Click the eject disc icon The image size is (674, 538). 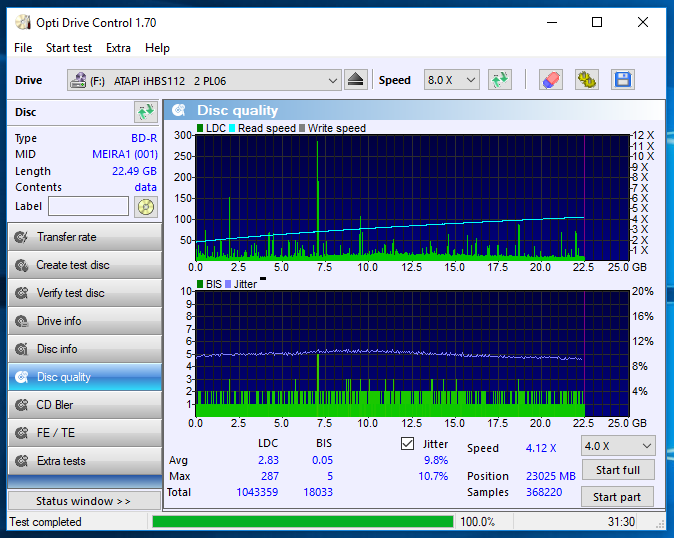coord(355,80)
